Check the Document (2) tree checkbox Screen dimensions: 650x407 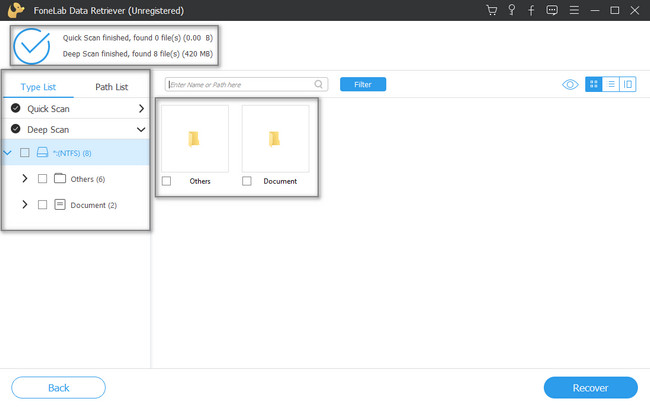pos(42,205)
